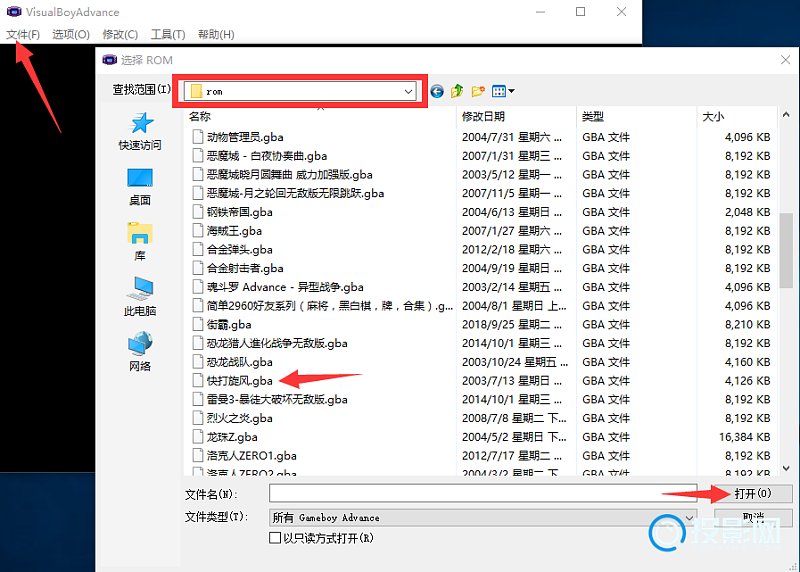Click the file icon of 龙珠Z.gba
Screen dimensions: 800x572
tap(198, 436)
